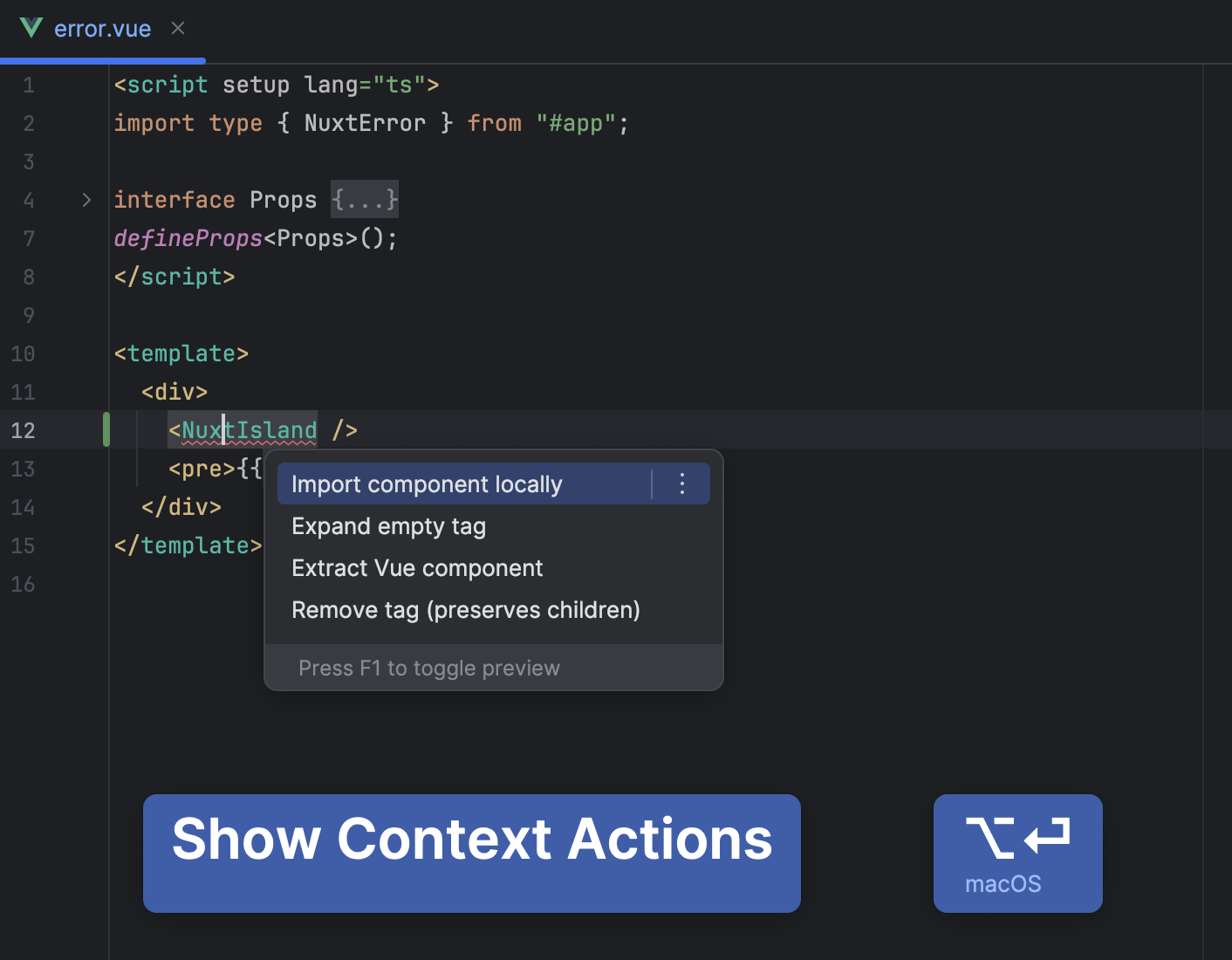The width and height of the screenshot is (1232, 960).
Task: Open the submenu via the three-dot icon
Action: 681,483
